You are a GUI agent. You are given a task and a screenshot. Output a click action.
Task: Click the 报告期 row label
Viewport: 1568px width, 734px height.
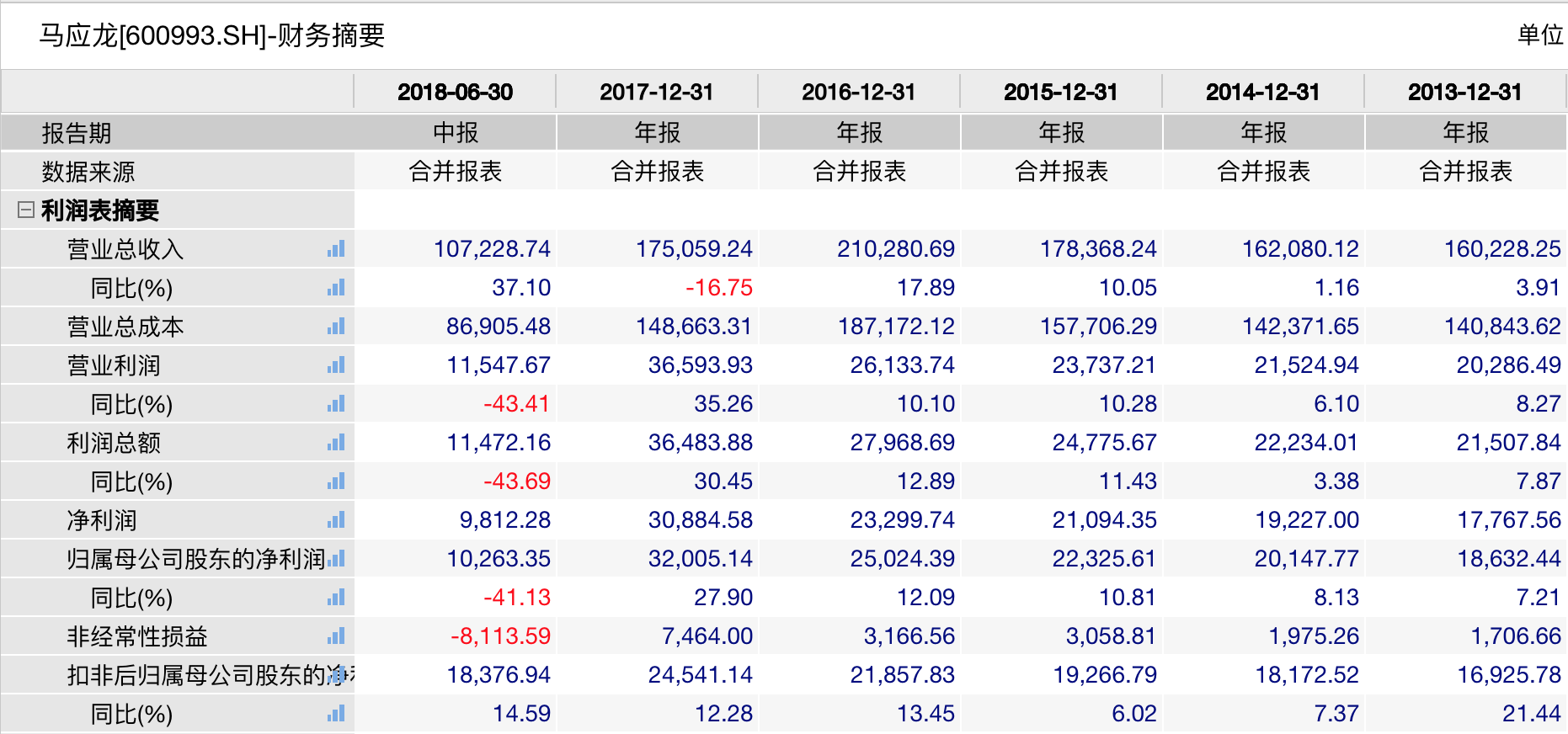click(77, 133)
